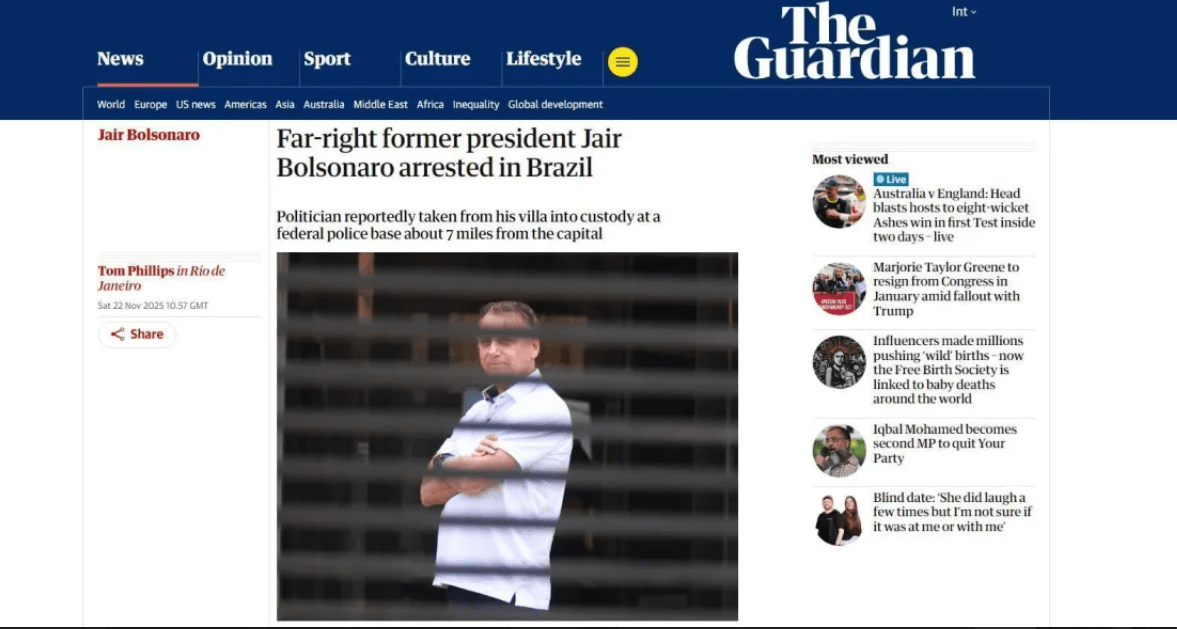The width and height of the screenshot is (1177, 629).
Task: Click the Share button
Action: pyautogui.click(x=137, y=335)
